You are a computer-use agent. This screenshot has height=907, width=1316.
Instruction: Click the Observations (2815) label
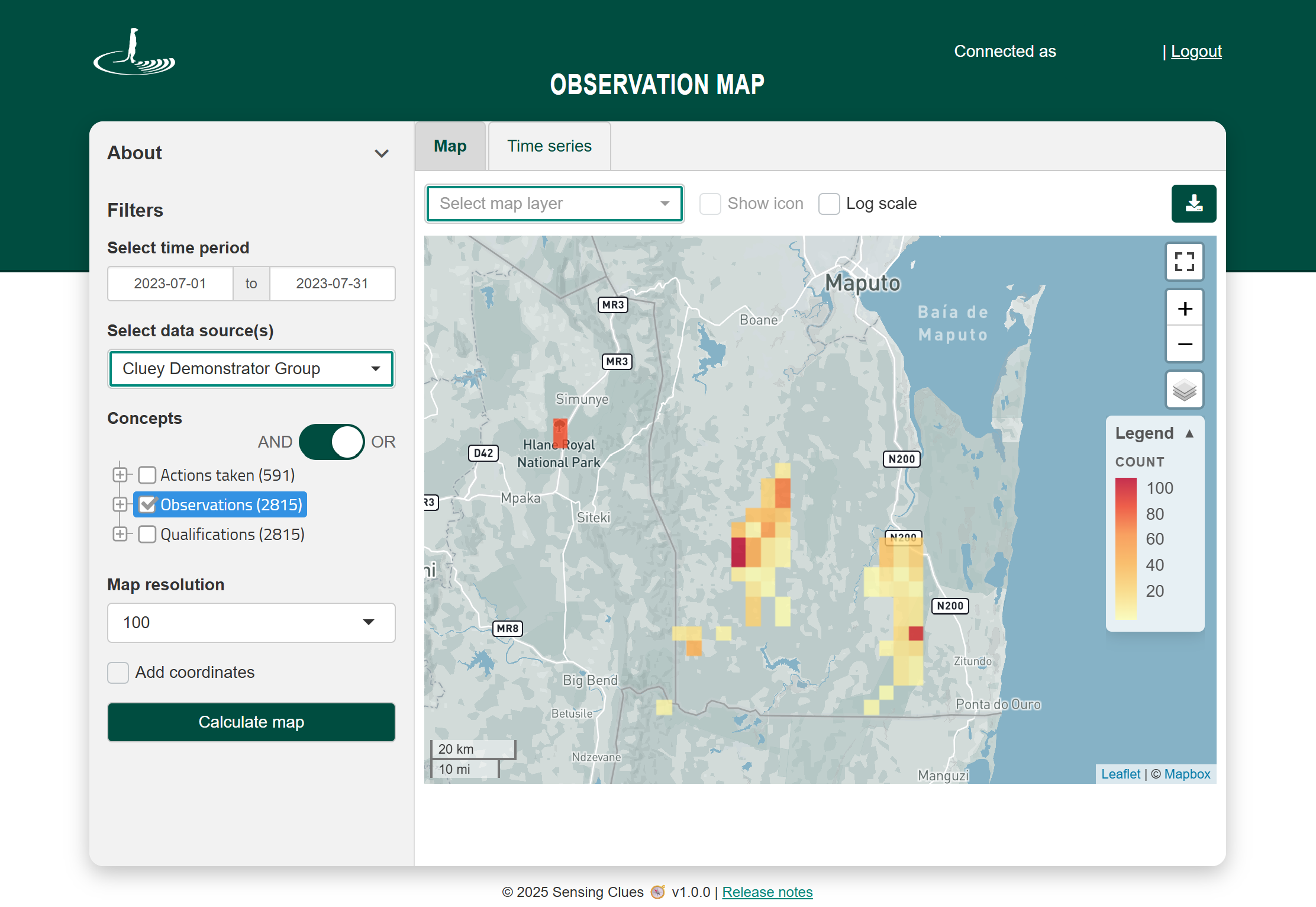pyautogui.click(x=231, y=504)
